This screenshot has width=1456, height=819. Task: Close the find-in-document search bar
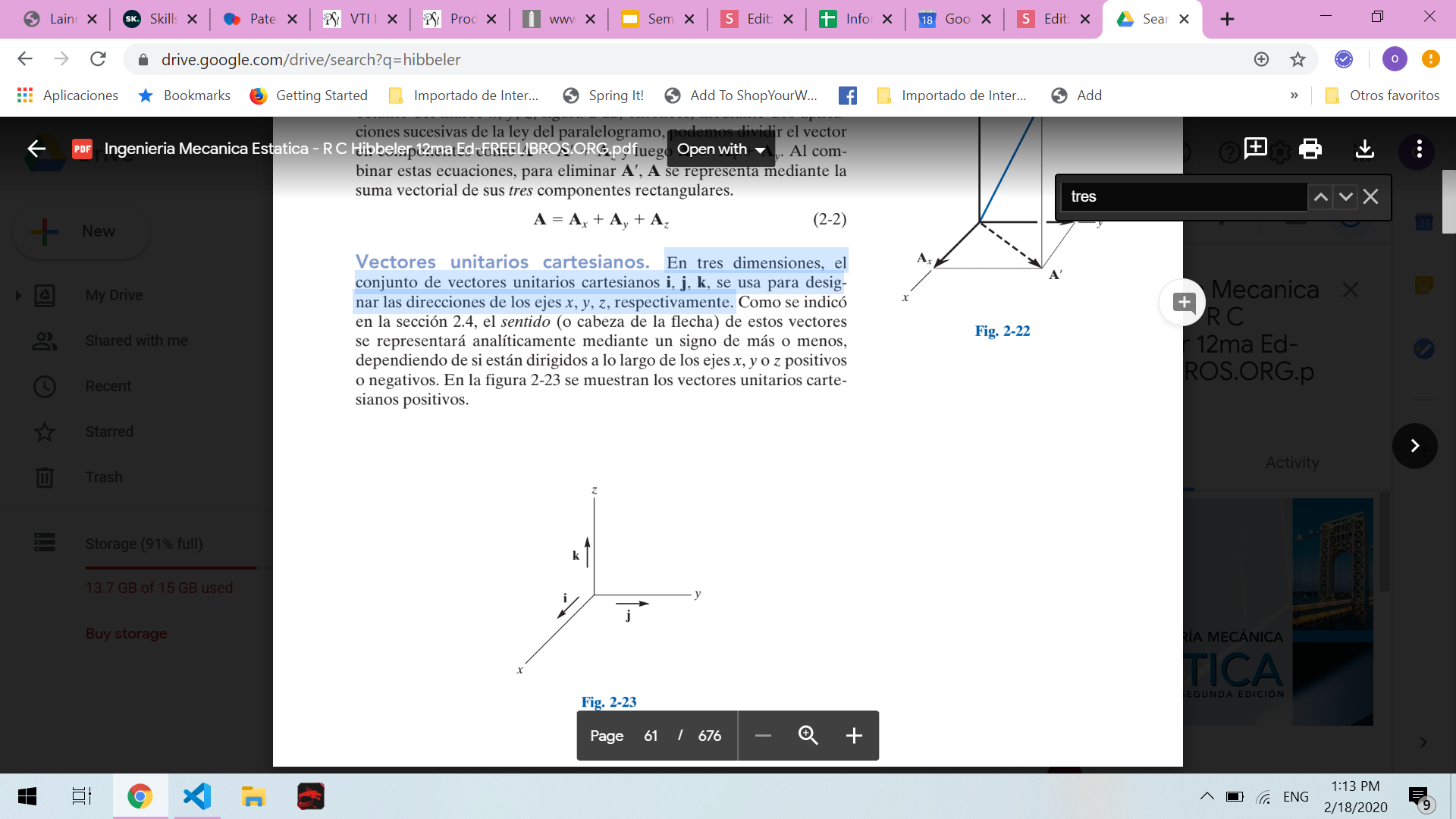1370,197
